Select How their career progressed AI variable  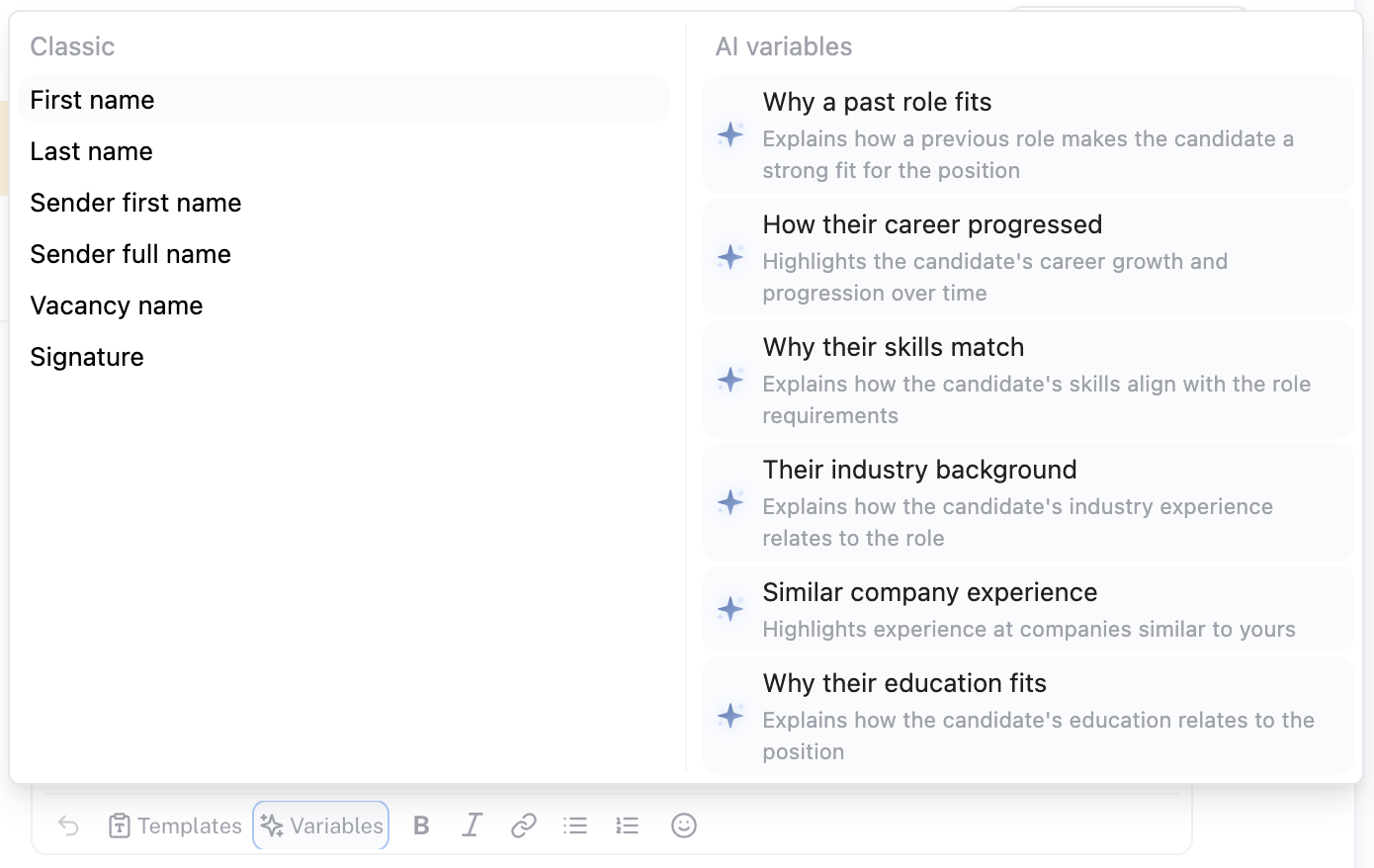(x=1028, y=258)
